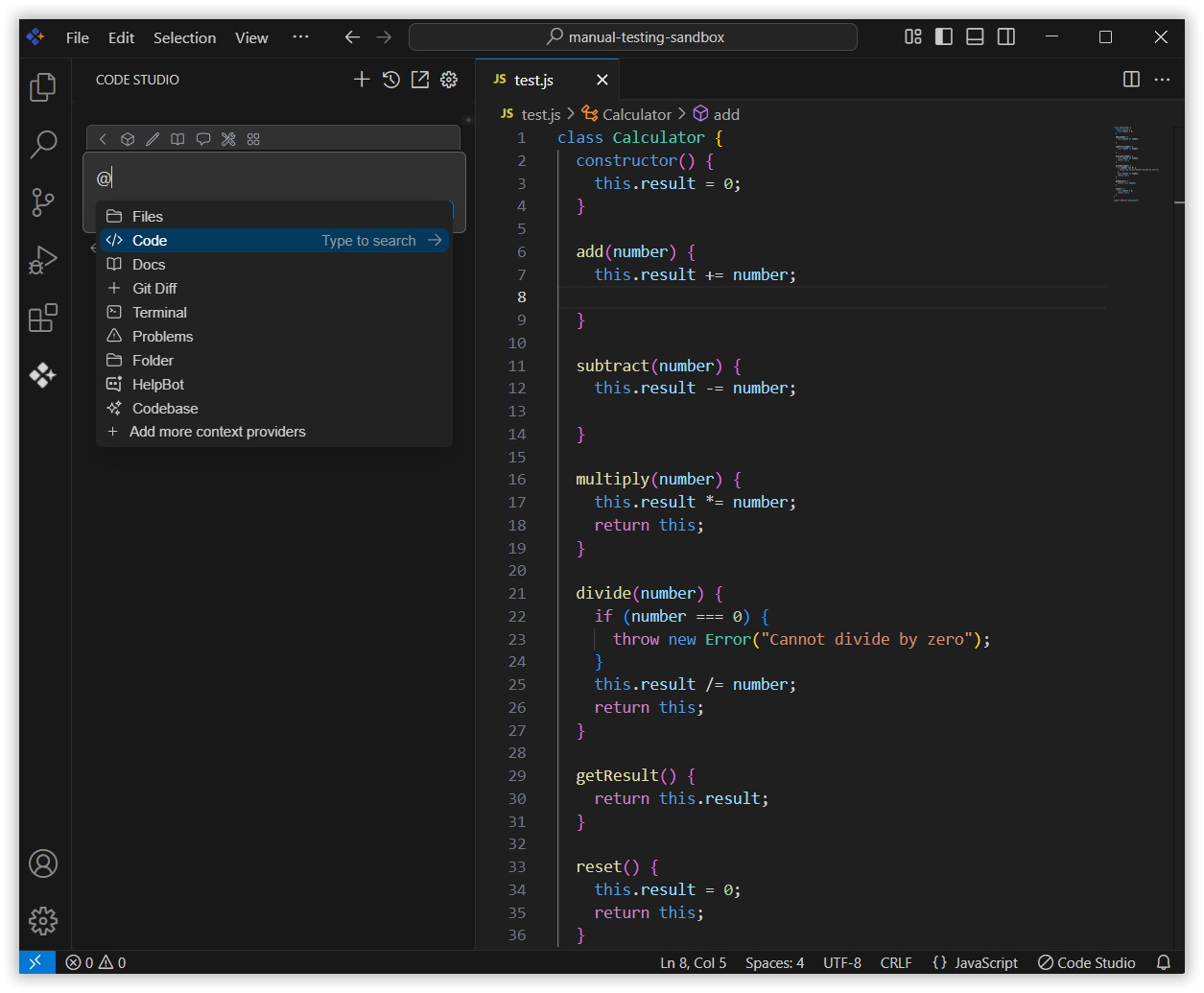The height and width of the screenshot is (993, 1204).
Task: Toggle the bottom panel layout
Action: 975,37
